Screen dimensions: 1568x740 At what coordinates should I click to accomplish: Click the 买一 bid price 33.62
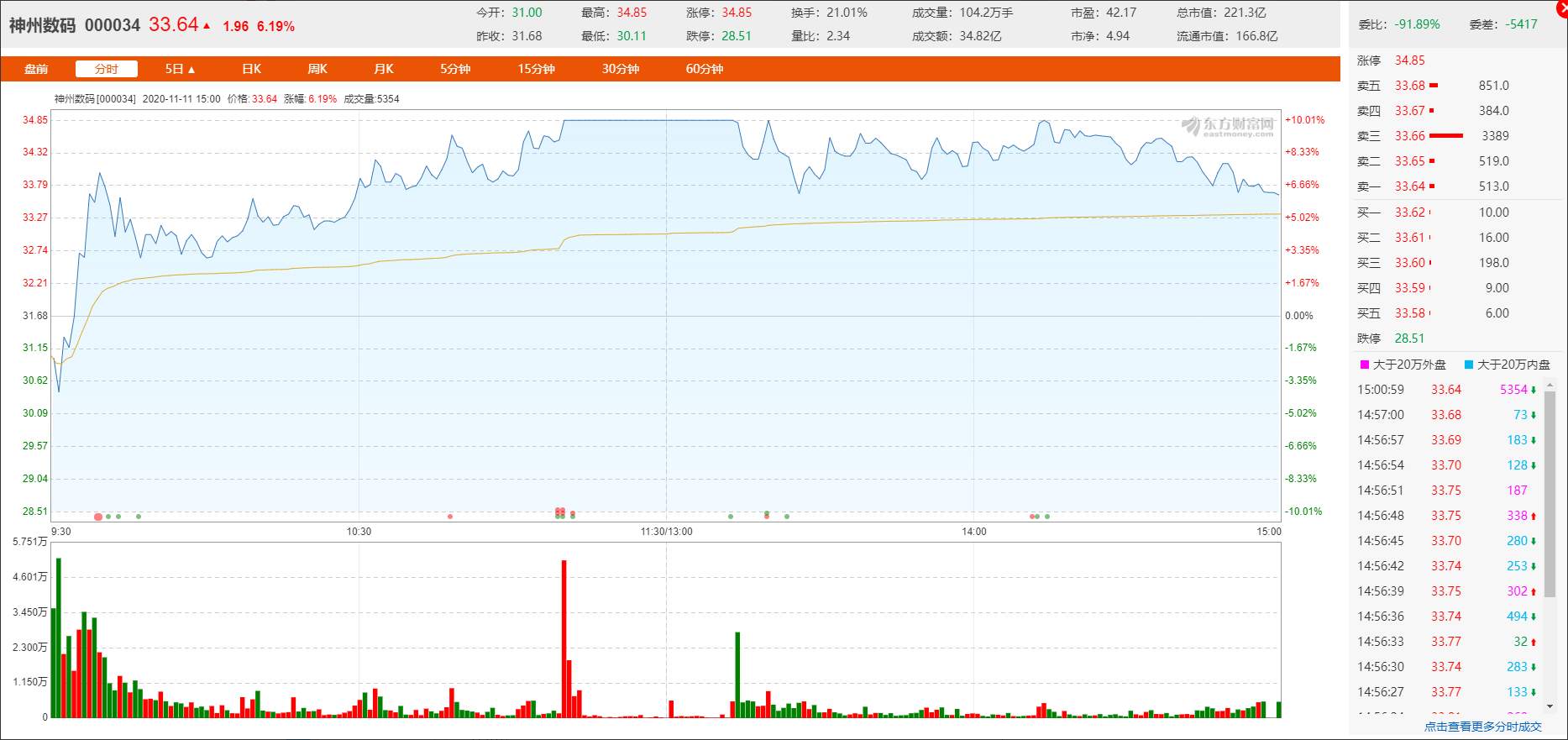pos(1410,213)
